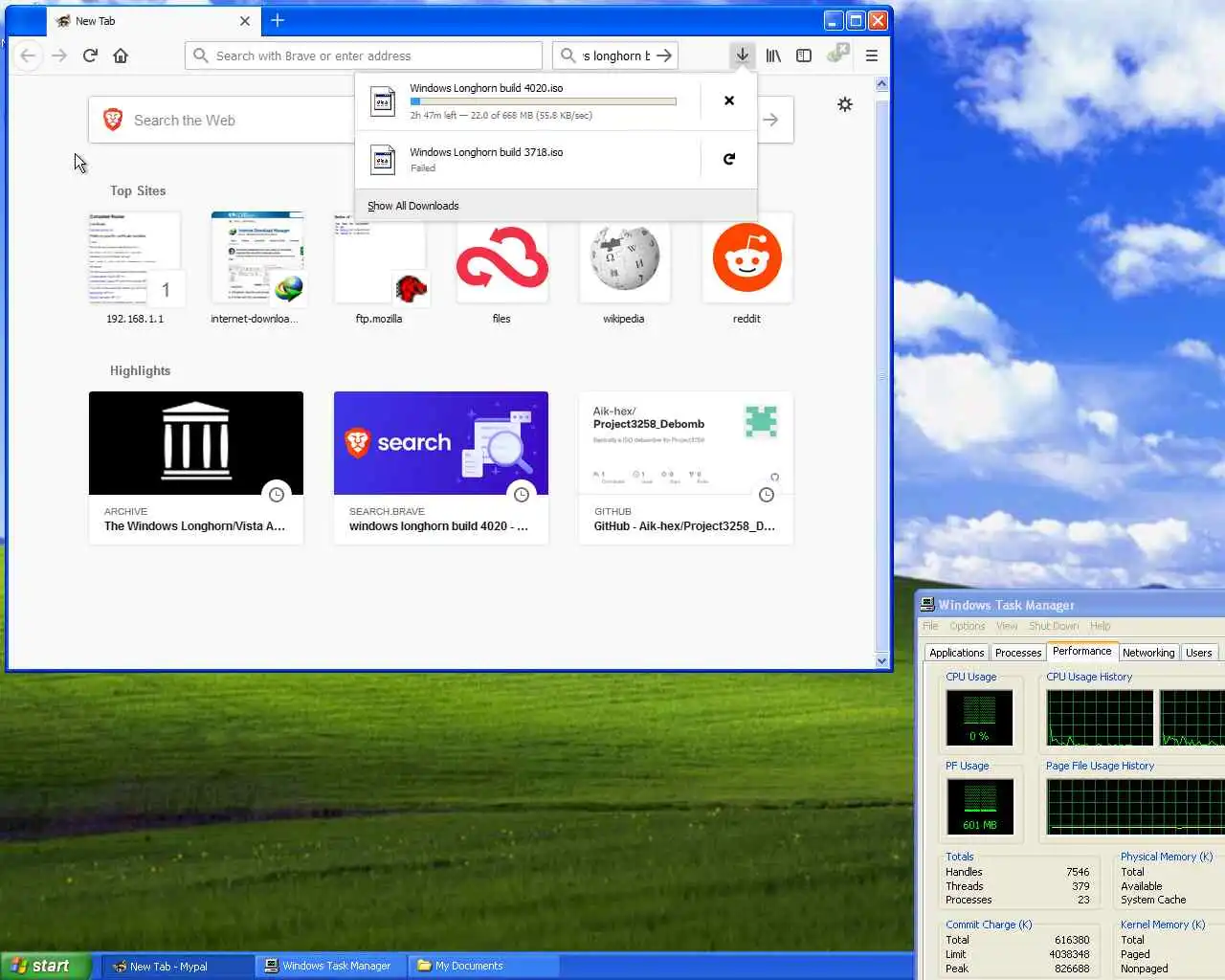The height and width of the screenshot is (980, 1225).
Task: Click the Highlights section heading
Action: click(140, 370)
